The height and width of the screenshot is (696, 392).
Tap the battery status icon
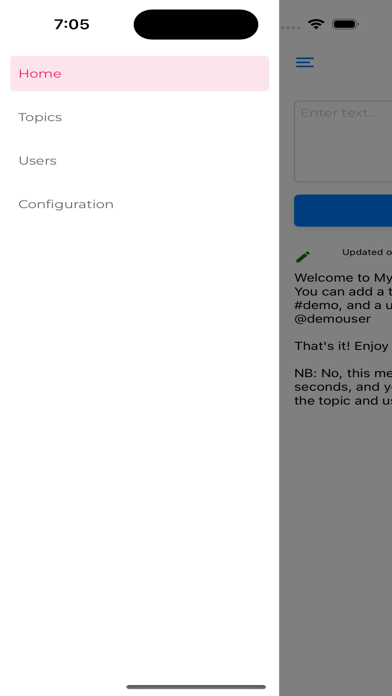(345, 24)
